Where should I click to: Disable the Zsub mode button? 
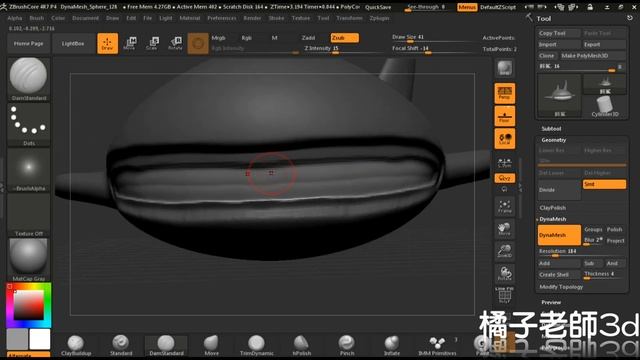pyautogui.click(x=344, y=38)
